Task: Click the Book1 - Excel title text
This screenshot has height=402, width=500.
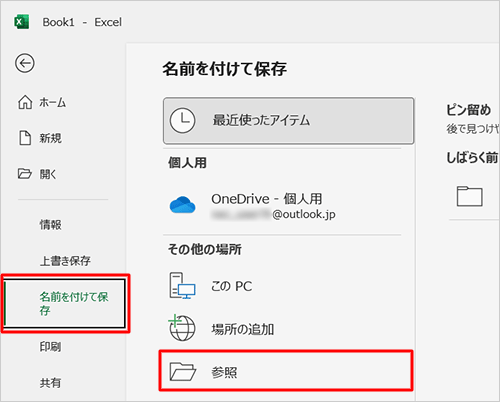Action: coord(82,22)
